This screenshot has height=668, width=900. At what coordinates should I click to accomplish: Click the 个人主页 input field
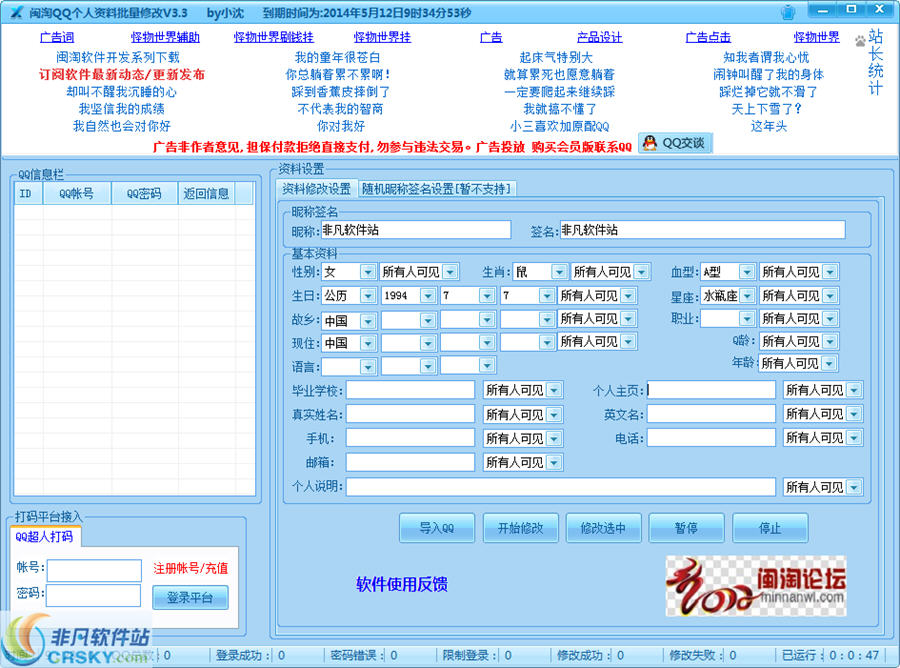(x=711, y=390)
